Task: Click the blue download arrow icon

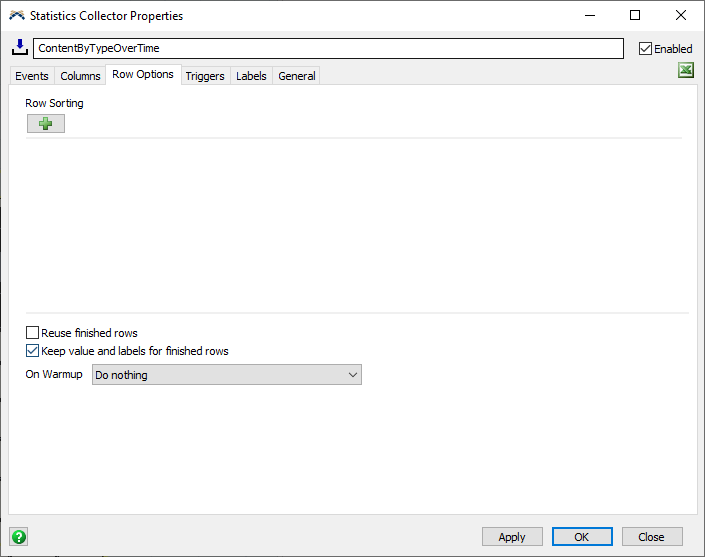Action: click(x=19, y=48)
